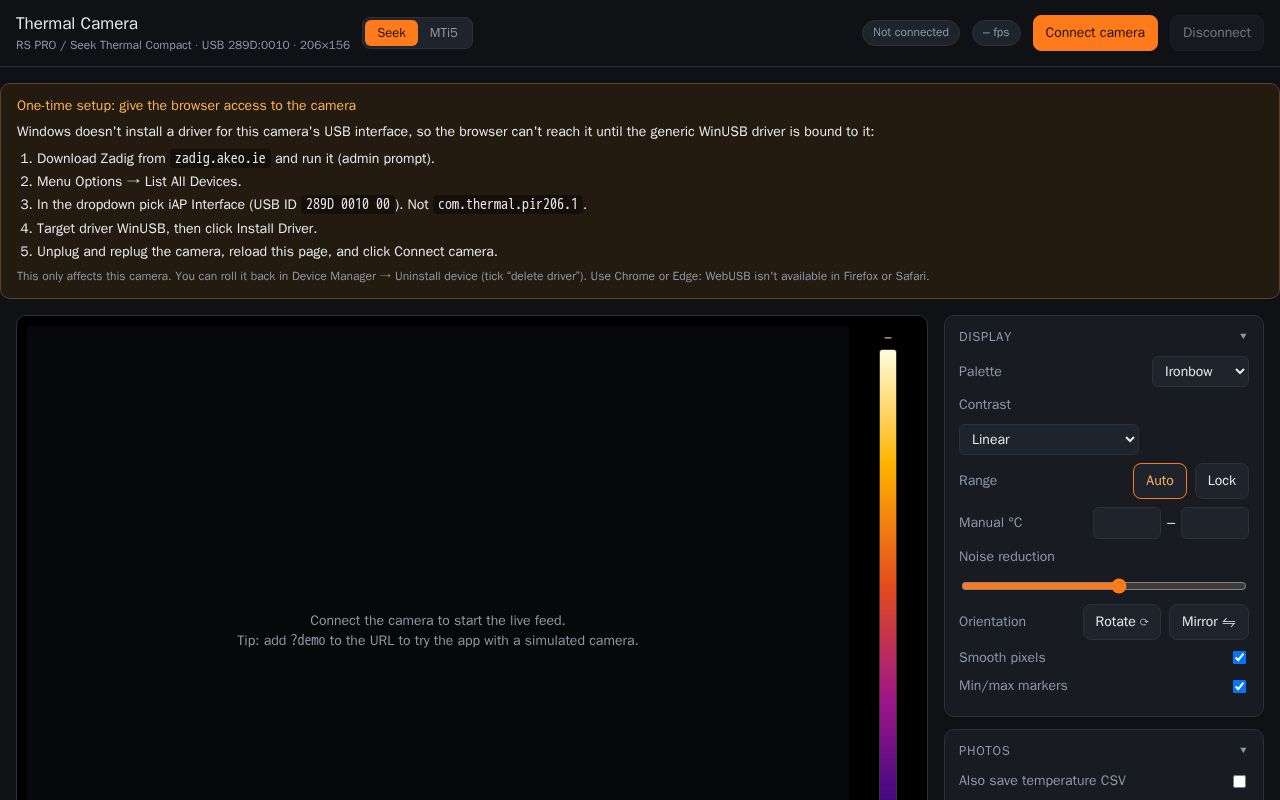The width and height of the screenshot is (1280, 800).
Task: Click the Disconnect button
Action: tap(1216, 33)
